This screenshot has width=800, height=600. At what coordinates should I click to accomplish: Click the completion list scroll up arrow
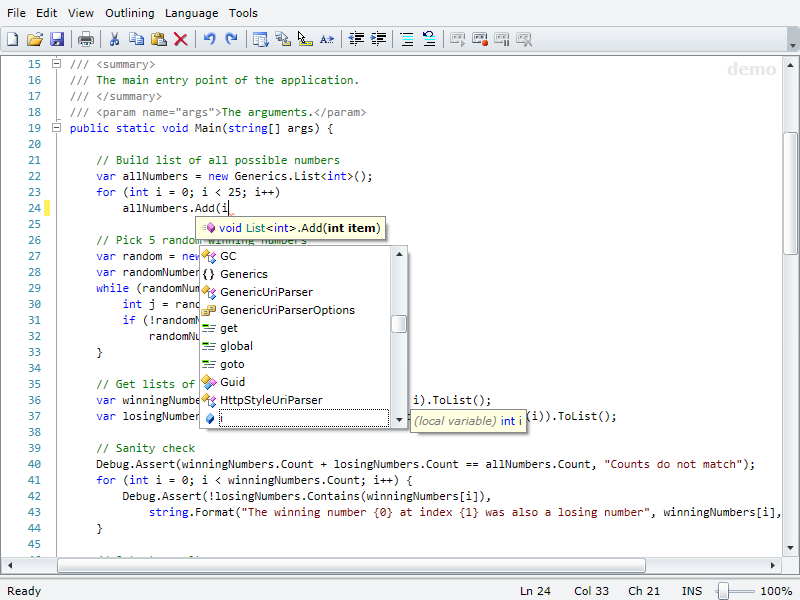tap(399, 254)
